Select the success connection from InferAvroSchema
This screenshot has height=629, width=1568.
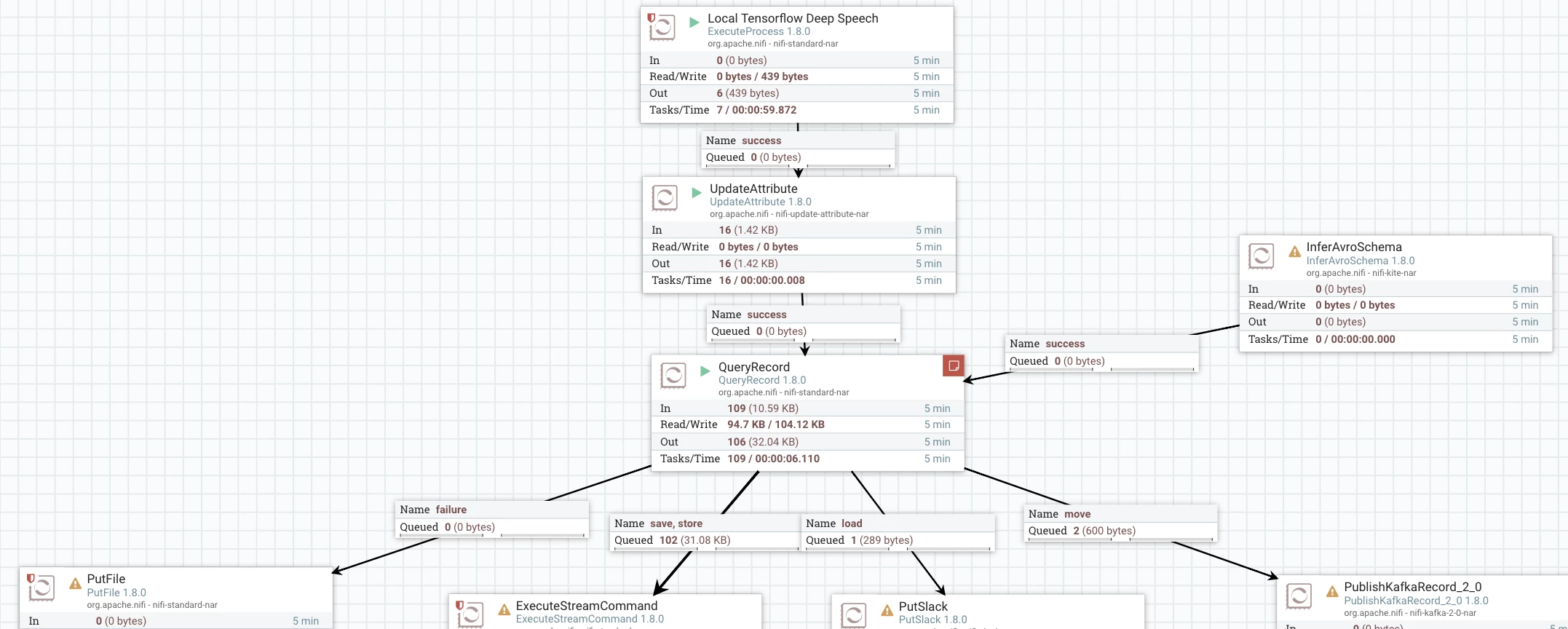pos(1101,352)
